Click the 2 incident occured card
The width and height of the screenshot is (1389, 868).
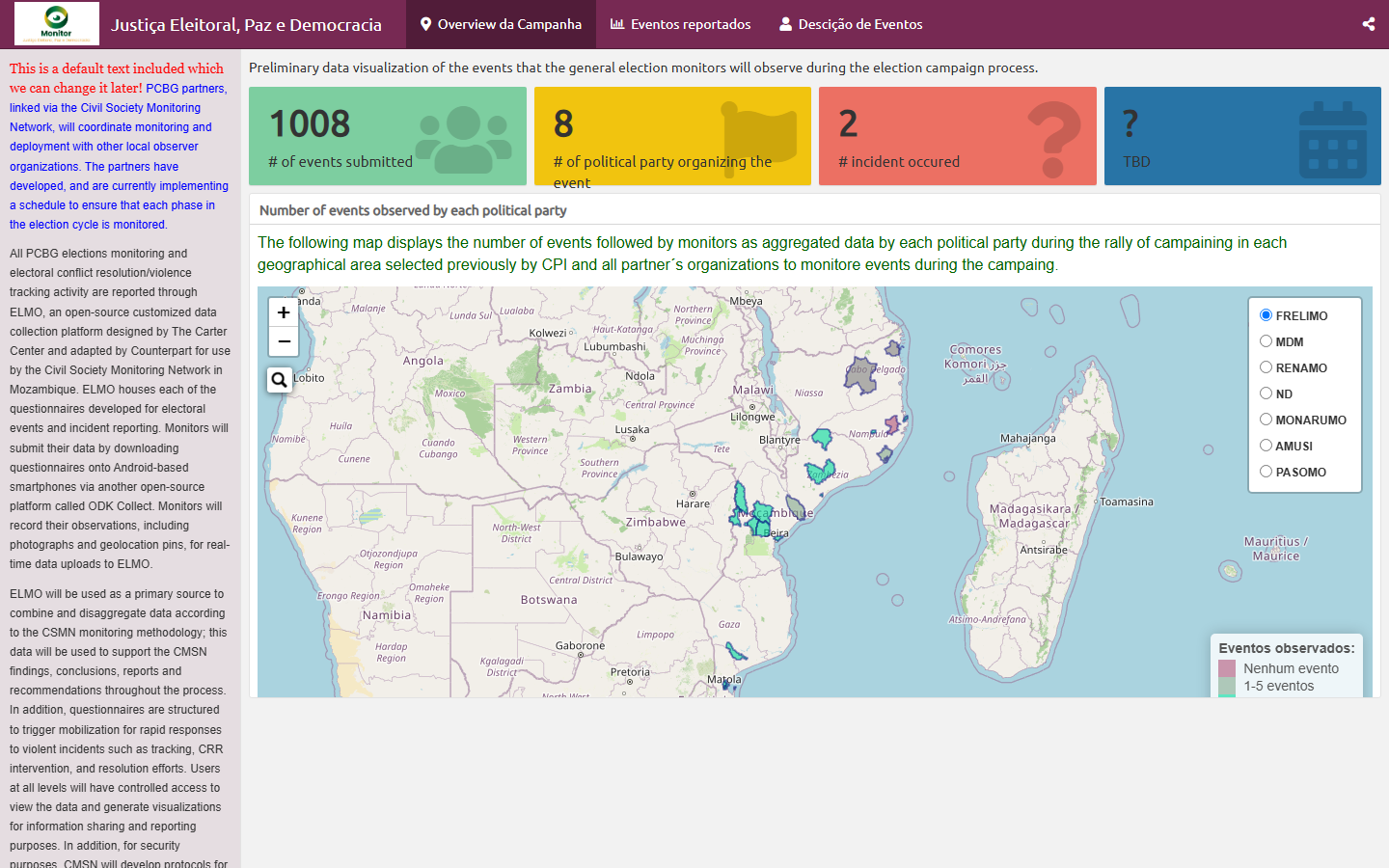958,136
